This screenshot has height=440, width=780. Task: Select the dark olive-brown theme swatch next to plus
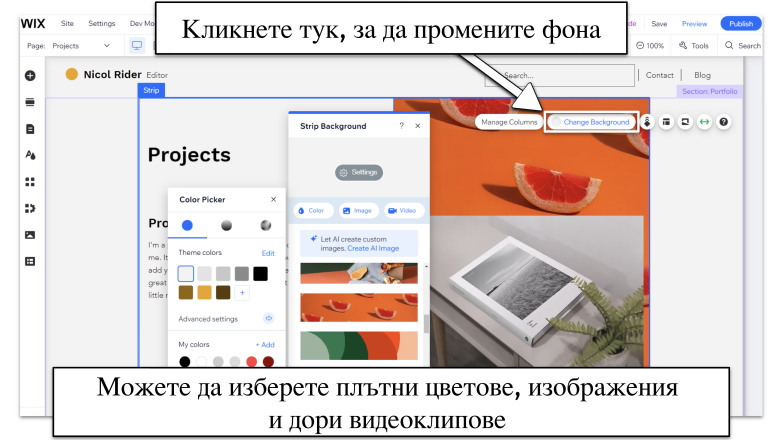coord(223,292)
